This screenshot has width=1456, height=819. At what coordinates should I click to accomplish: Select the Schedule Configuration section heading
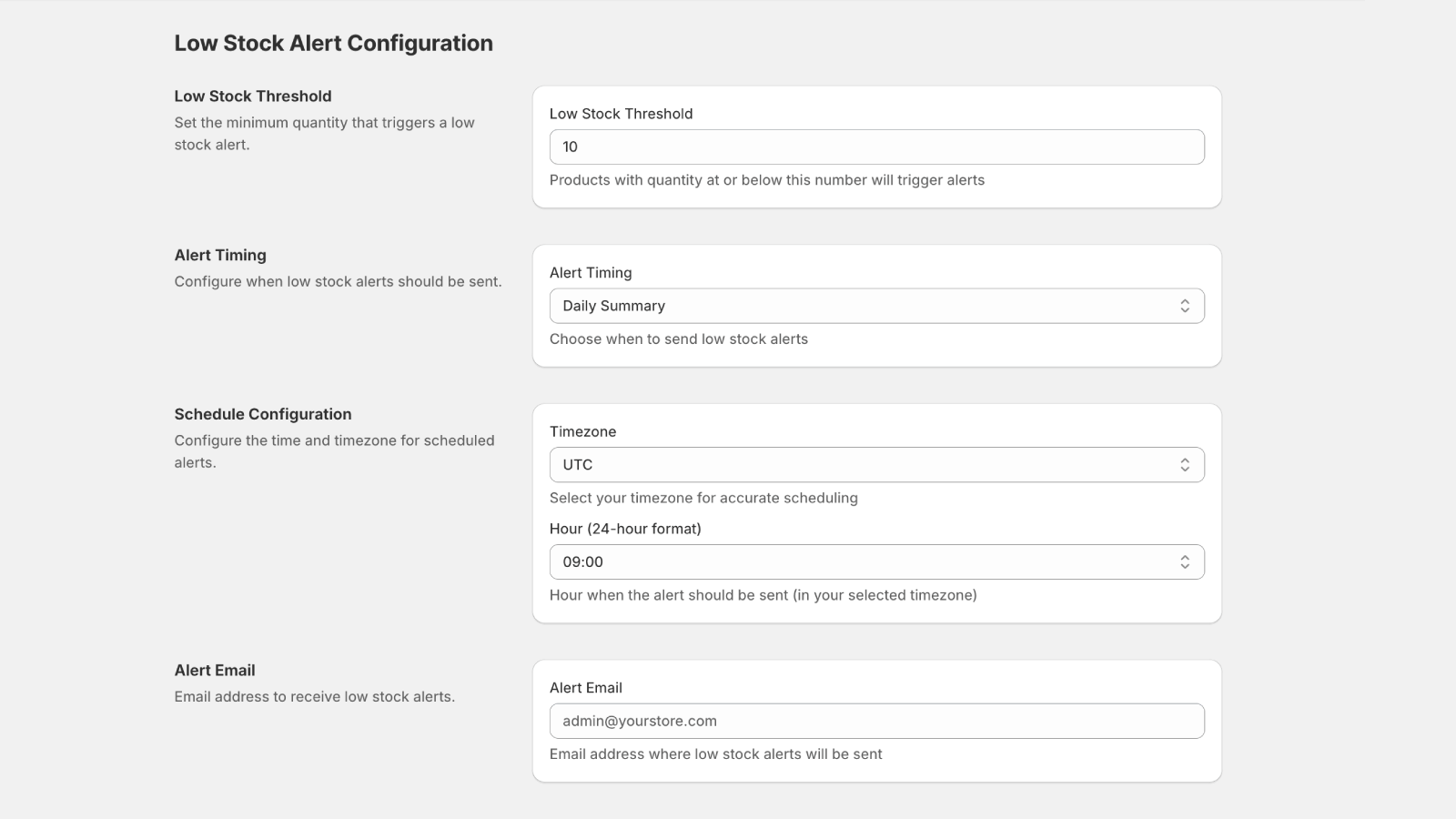[x=262, y=414]
